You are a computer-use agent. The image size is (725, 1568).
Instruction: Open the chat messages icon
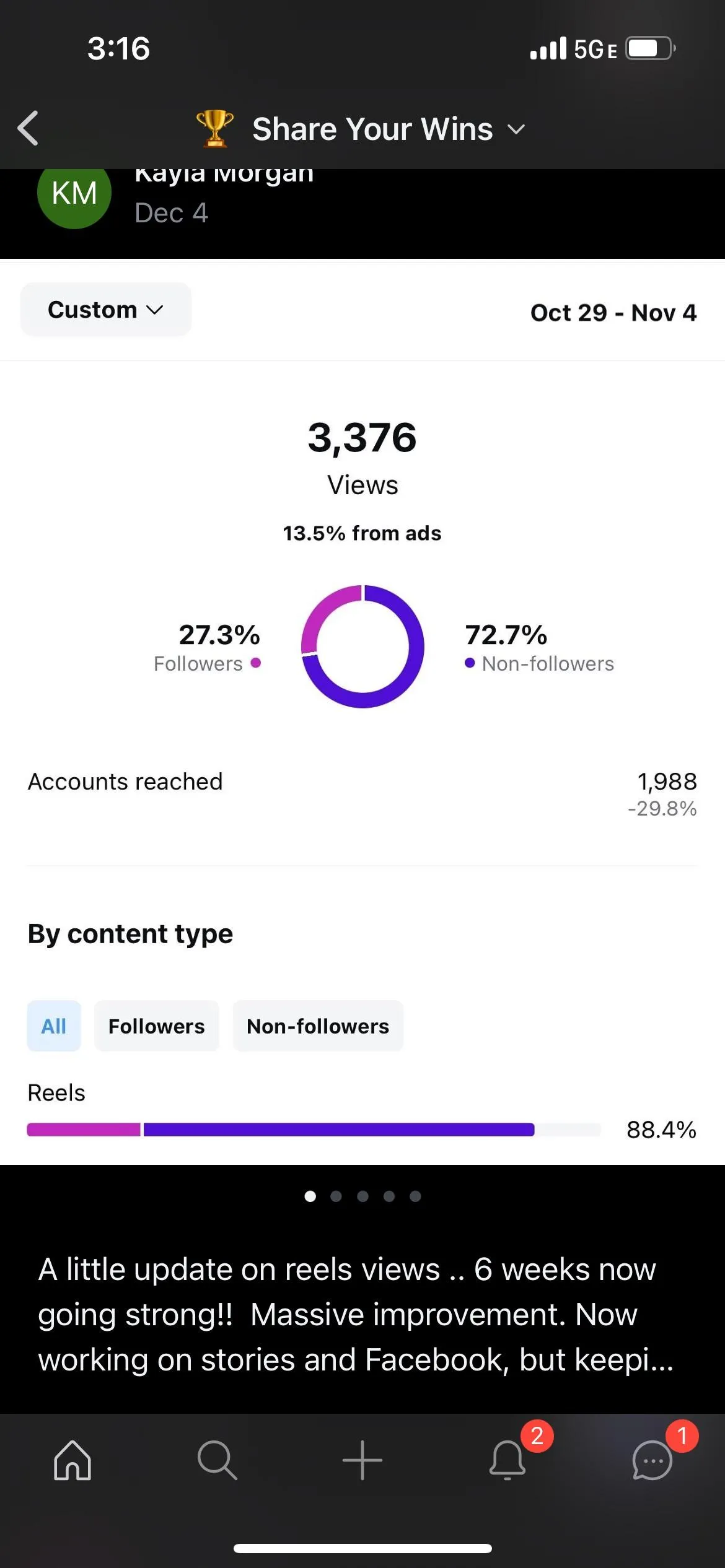point(652,1460)
